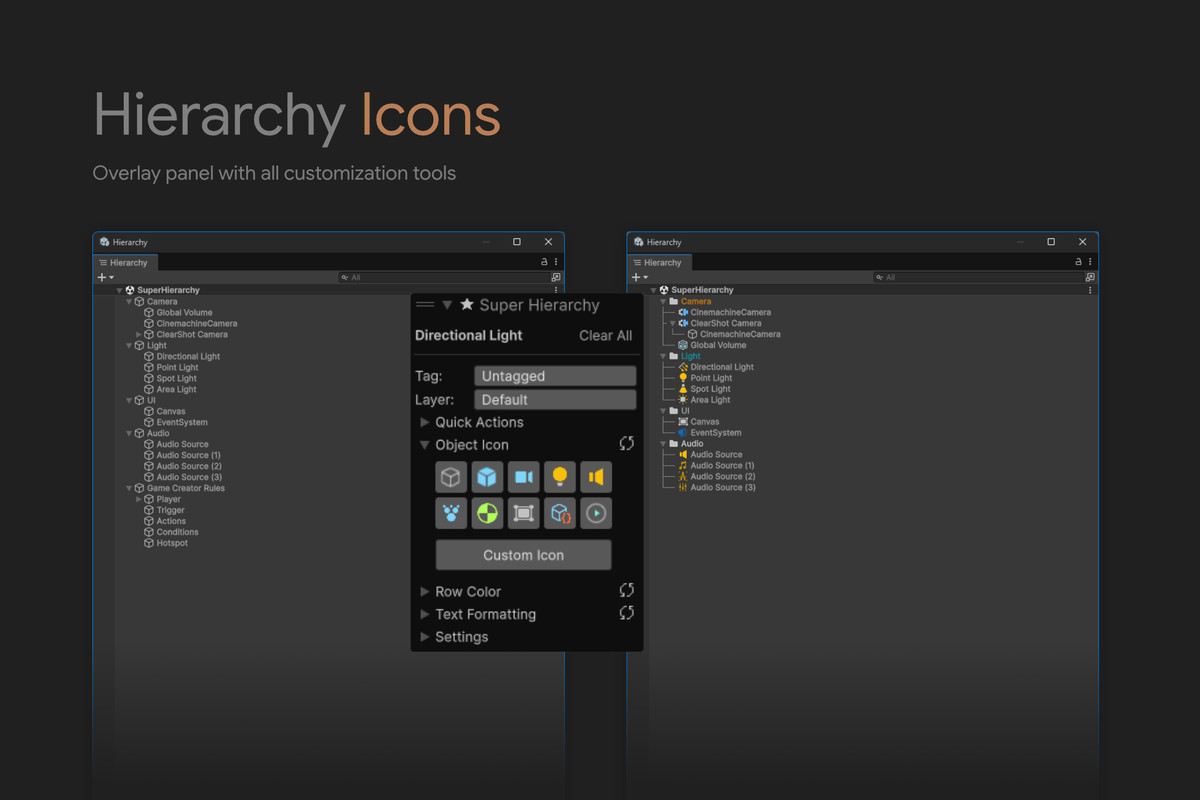Pick the yellow speaker audio object icon

595,477
